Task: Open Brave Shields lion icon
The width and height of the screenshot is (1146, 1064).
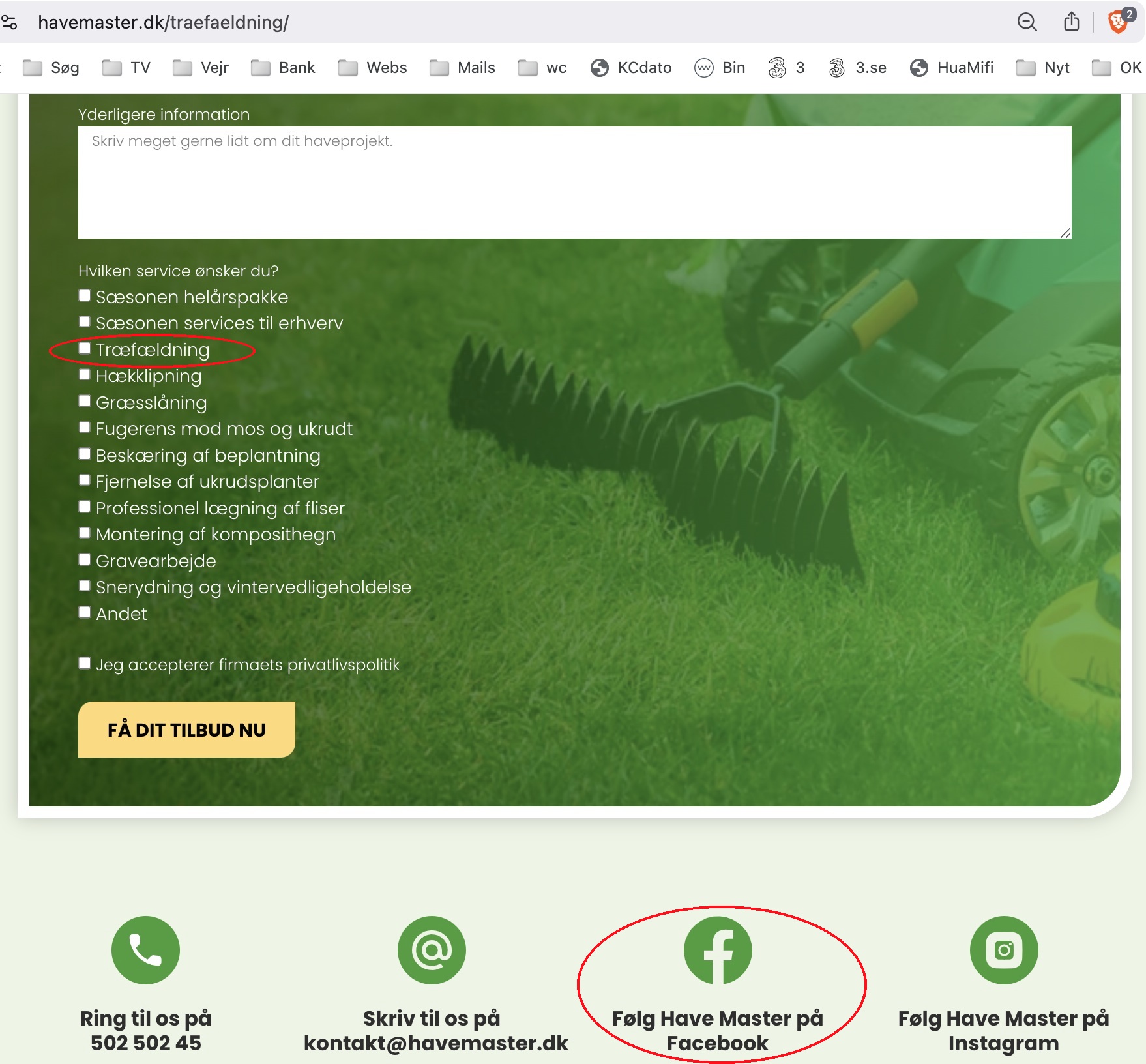Action: coord(1117,22)
